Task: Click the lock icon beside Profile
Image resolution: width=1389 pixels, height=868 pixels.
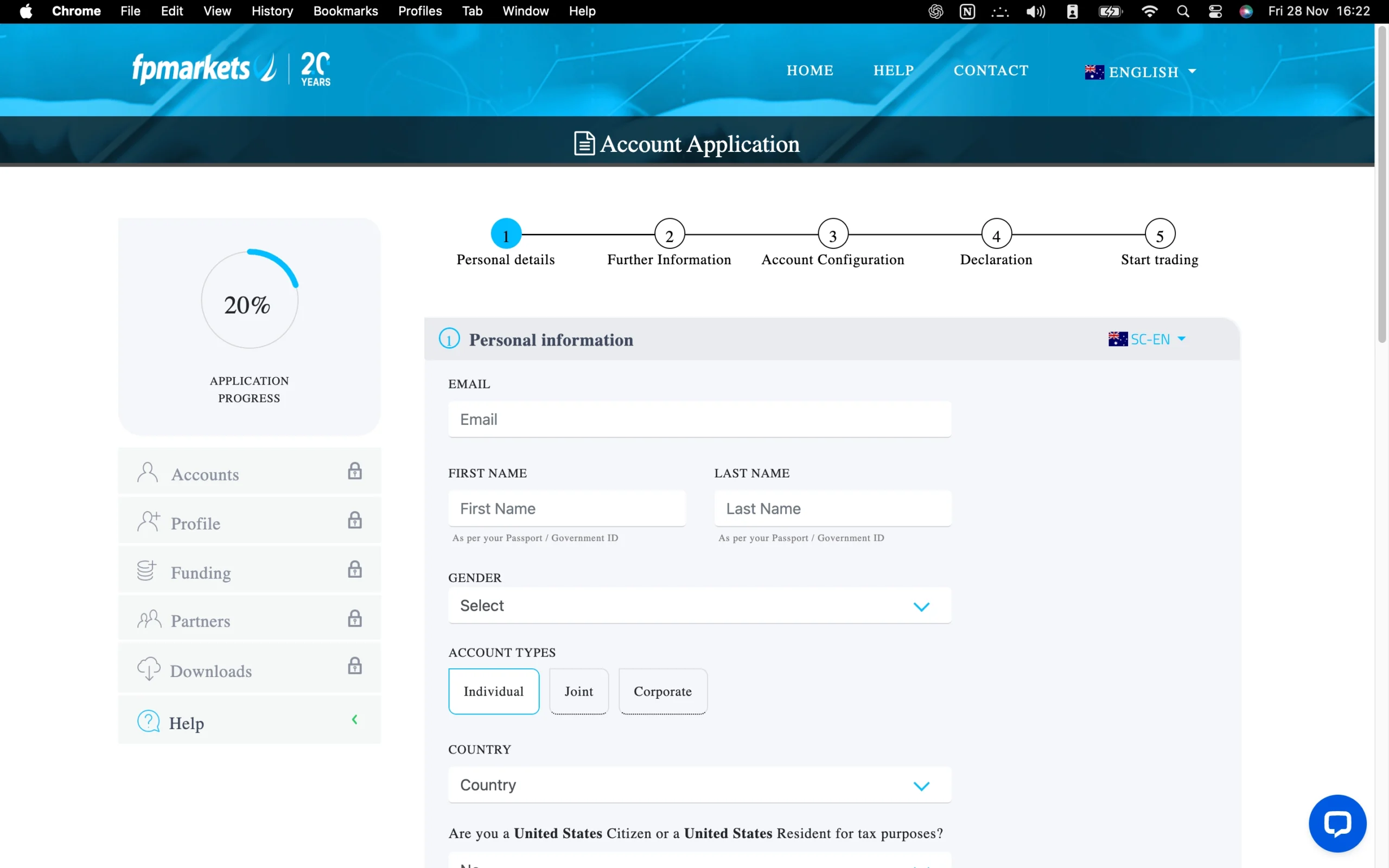Action: 355,520
